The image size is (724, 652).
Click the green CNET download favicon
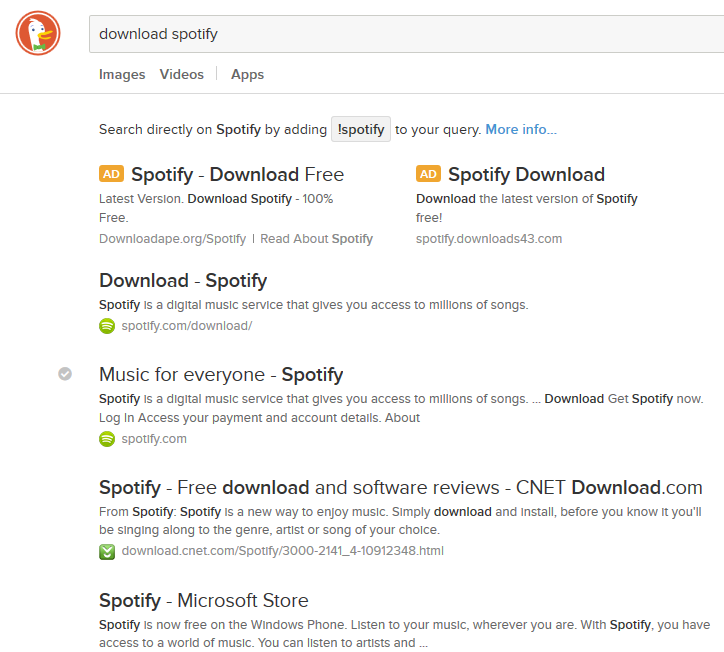[107, 551]
